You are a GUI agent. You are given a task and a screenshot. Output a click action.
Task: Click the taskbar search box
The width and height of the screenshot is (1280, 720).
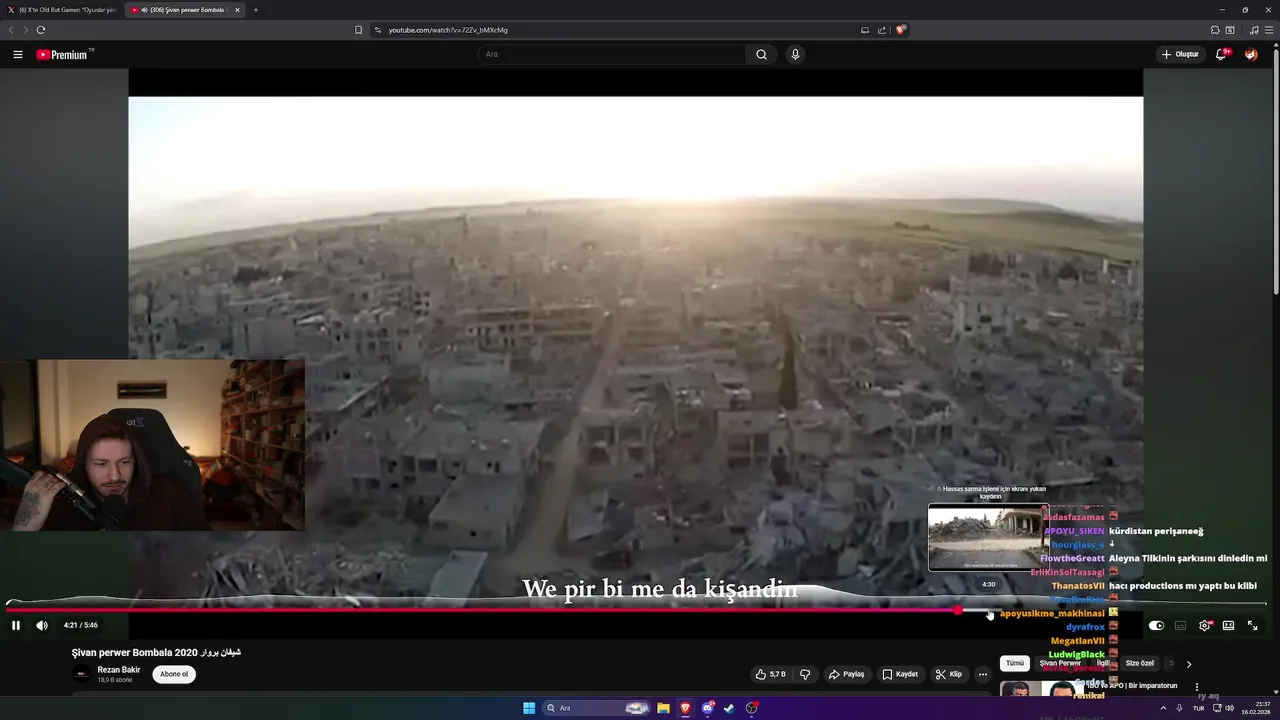[597, 708]
